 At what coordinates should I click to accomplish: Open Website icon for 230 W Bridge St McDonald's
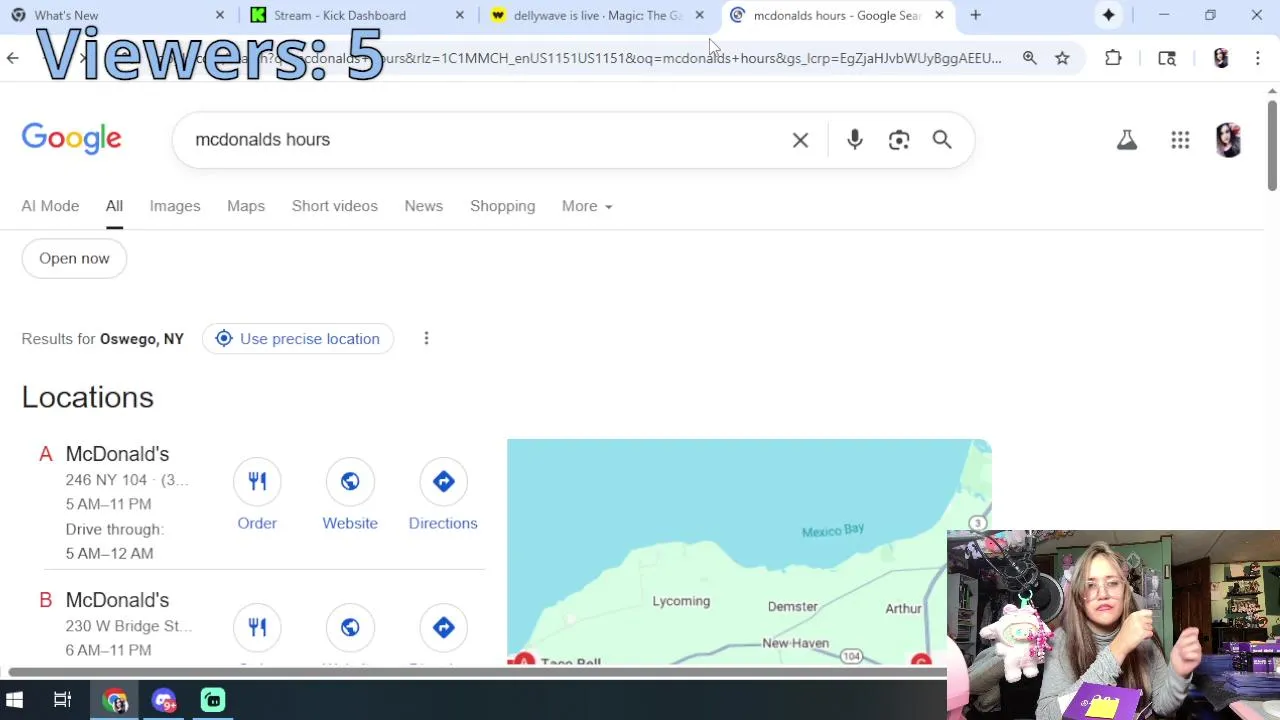coord(350,628)
